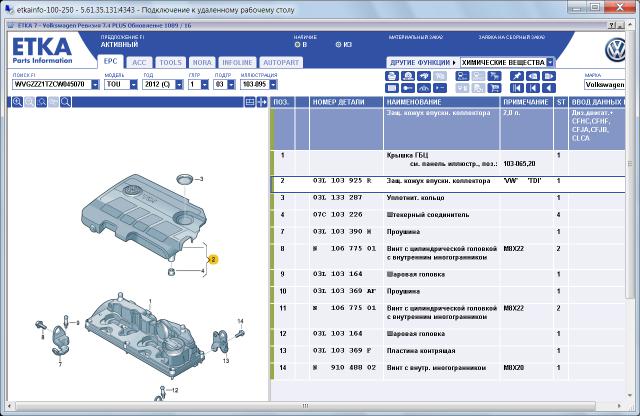This screenshot has height=416, width=640.
Task: Select part number 03L 103 369 AF
Action: (344, 291)
